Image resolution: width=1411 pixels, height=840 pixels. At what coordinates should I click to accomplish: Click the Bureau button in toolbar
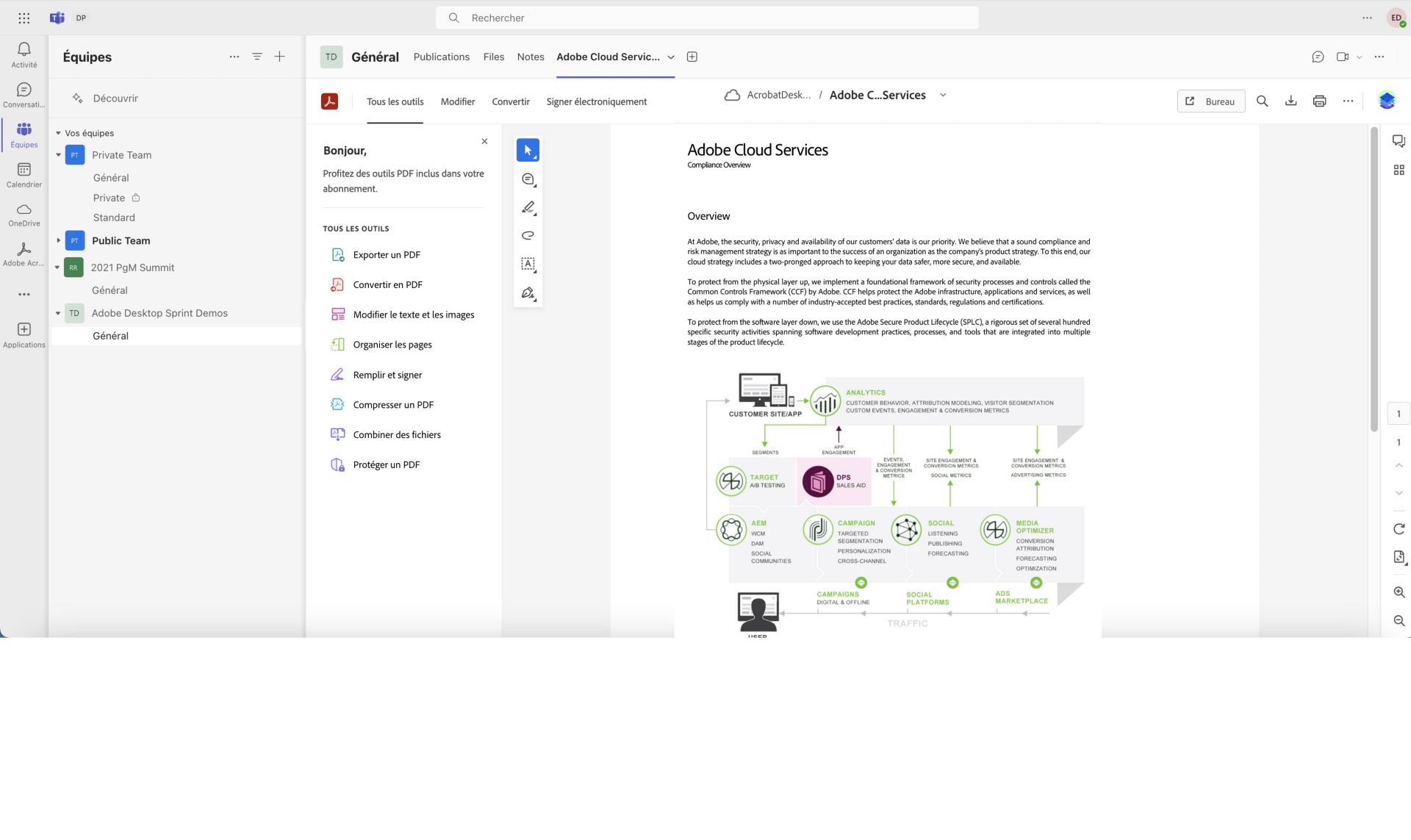(1210, 101)
